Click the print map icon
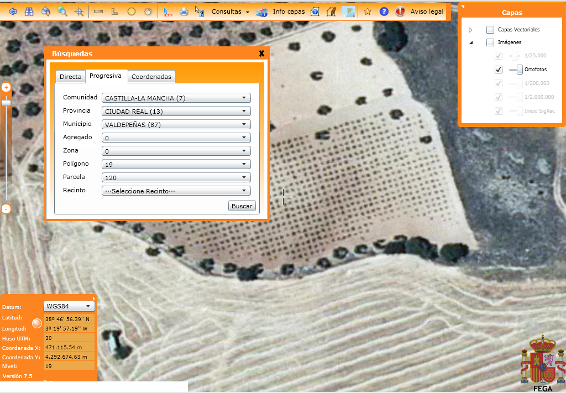The image size is (566, 393). coord(184,12)
